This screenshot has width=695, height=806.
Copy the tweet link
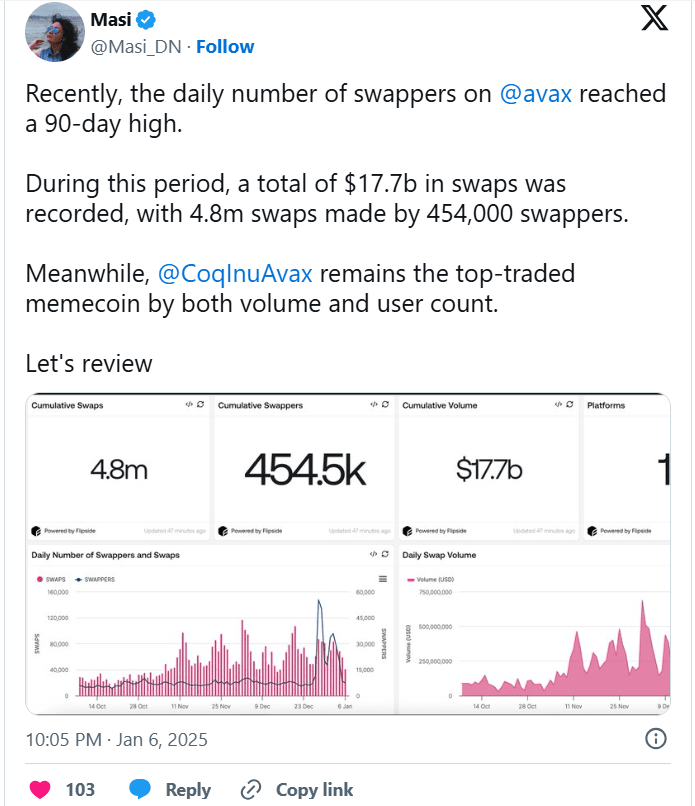298,789
